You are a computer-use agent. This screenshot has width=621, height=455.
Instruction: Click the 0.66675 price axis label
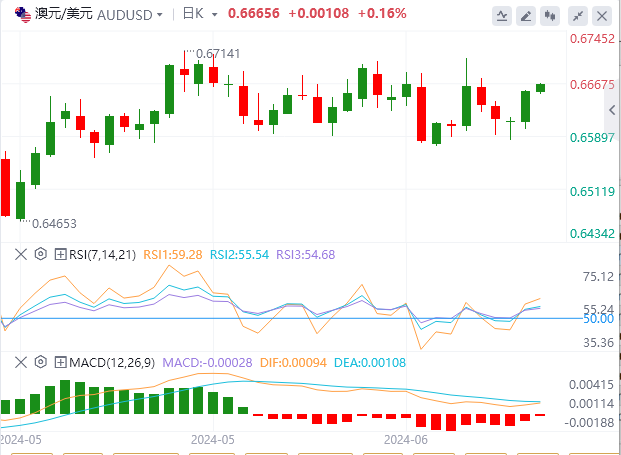coord(592,85)
